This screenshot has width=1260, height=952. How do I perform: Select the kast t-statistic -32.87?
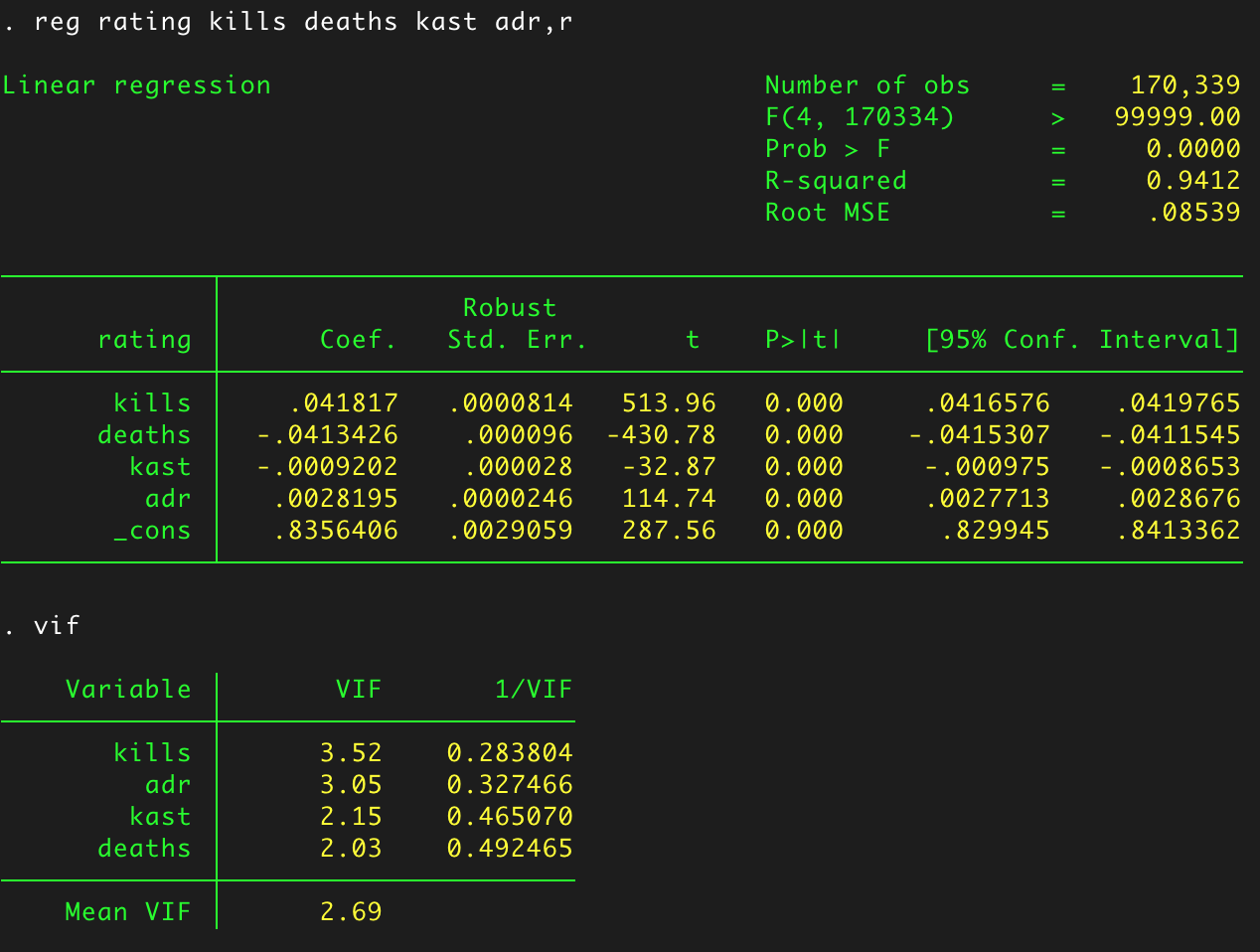[668, 466]
